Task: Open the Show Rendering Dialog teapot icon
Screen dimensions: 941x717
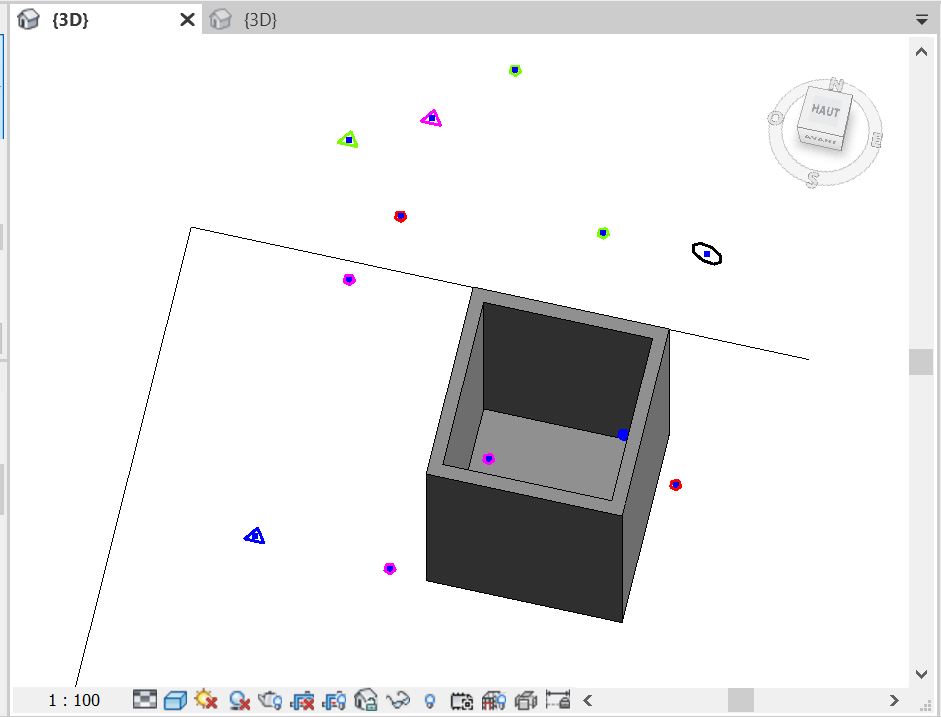Action: (271, 700)
